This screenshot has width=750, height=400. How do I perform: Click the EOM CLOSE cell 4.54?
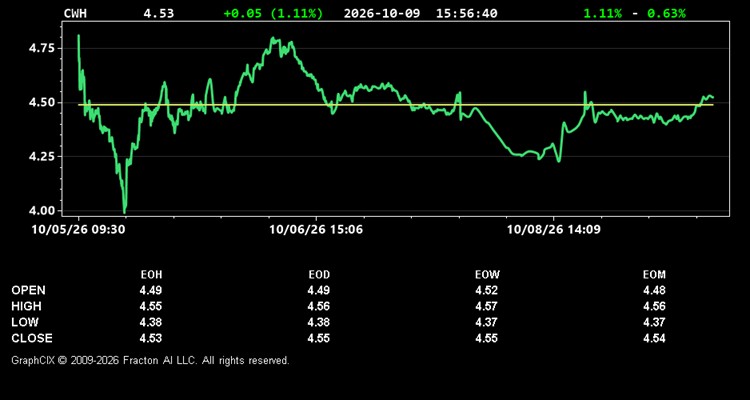pos(654,338)
